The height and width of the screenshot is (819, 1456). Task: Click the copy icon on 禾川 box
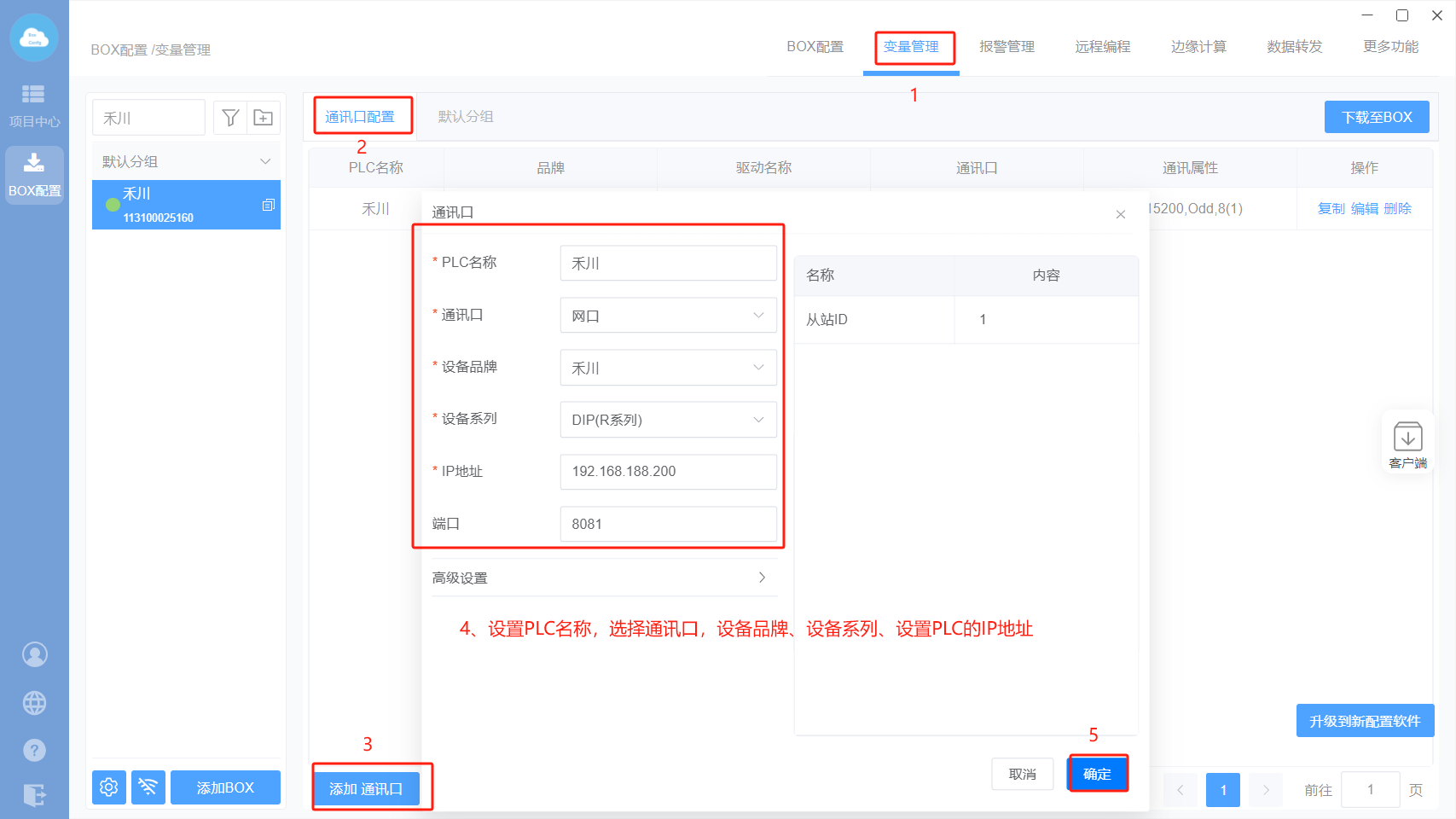pos(268,205)
